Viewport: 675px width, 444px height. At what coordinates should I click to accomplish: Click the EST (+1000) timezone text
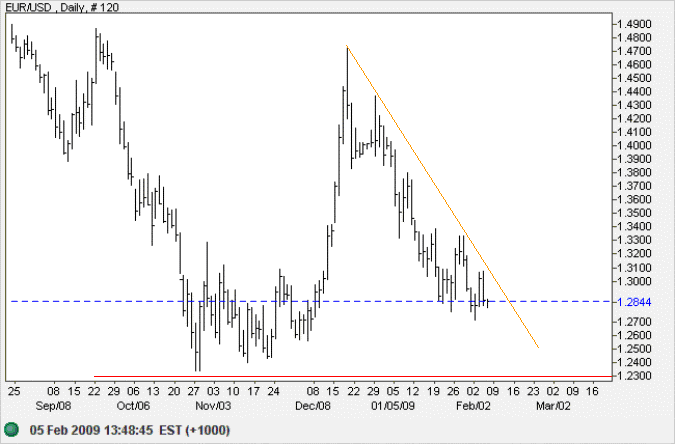pyautogui.click(x=195, y=430)
